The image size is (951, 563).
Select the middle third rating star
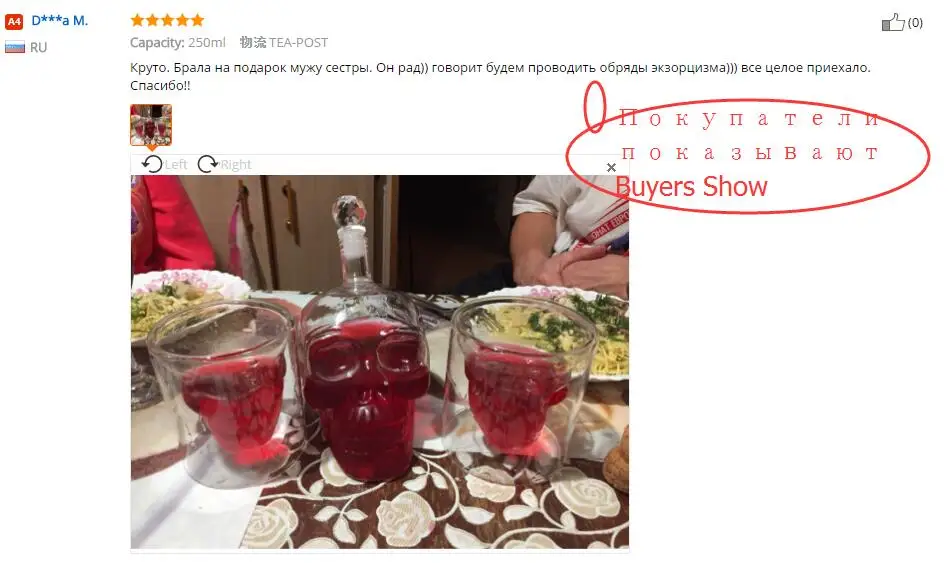point(167,20)
